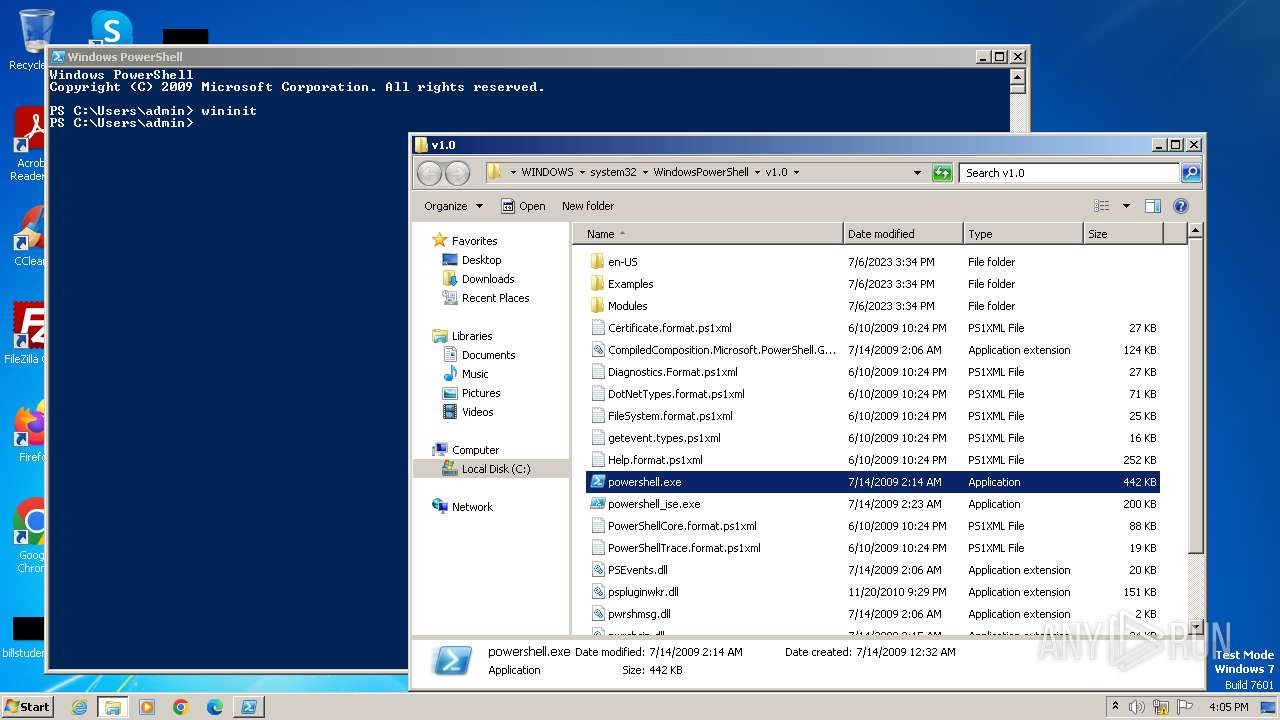Click the file list scroll down arrow
This screenshot has width=1280, height=720.
pyautogui.click(x=1194, y=628)
